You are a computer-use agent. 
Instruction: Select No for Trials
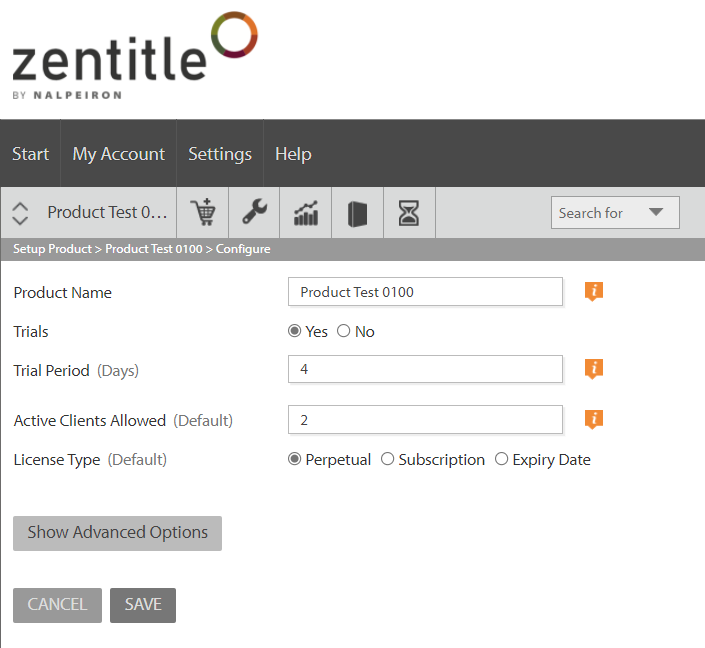pos(344,331)
